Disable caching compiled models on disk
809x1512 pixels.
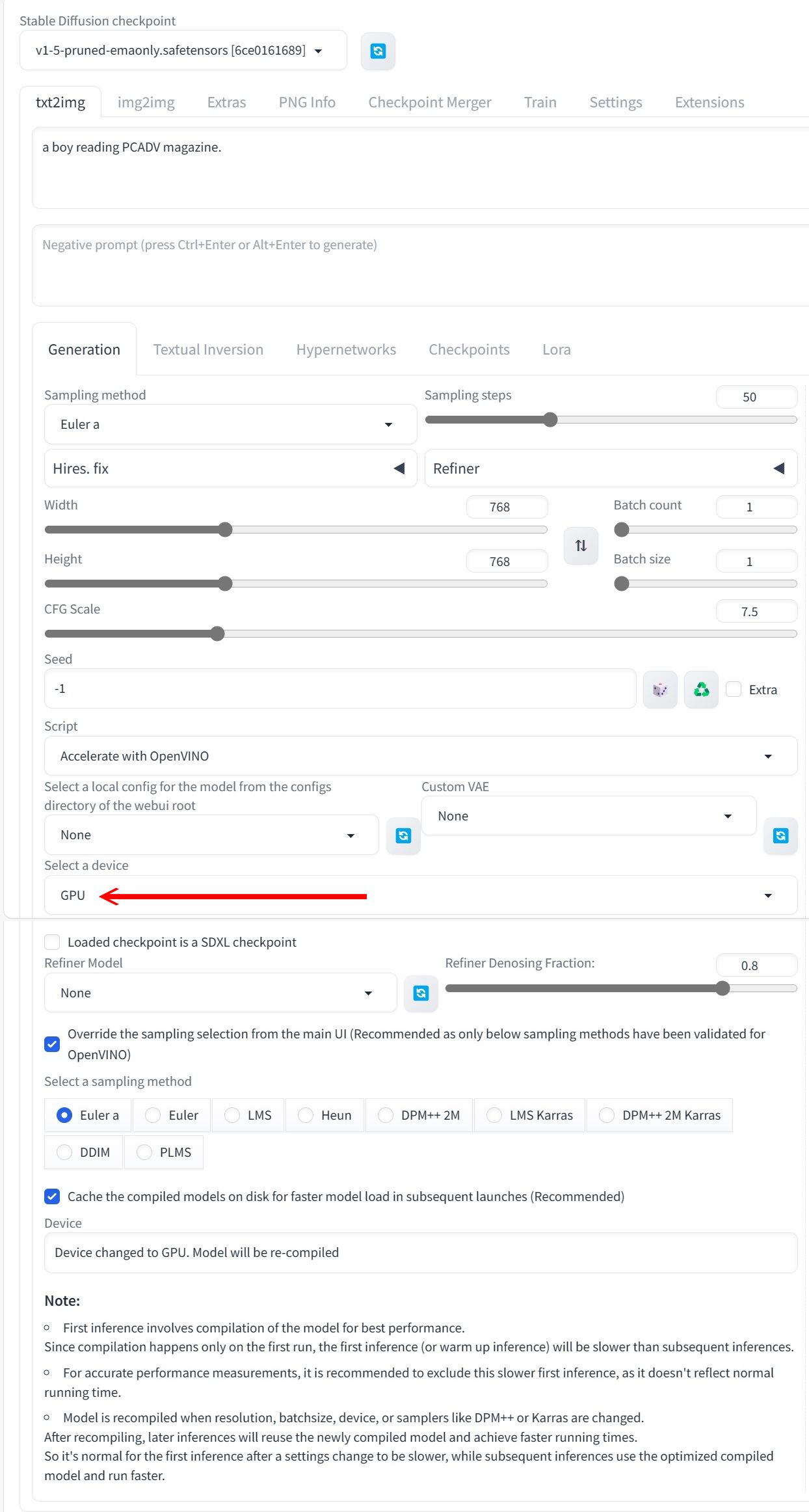(52, 1196)
